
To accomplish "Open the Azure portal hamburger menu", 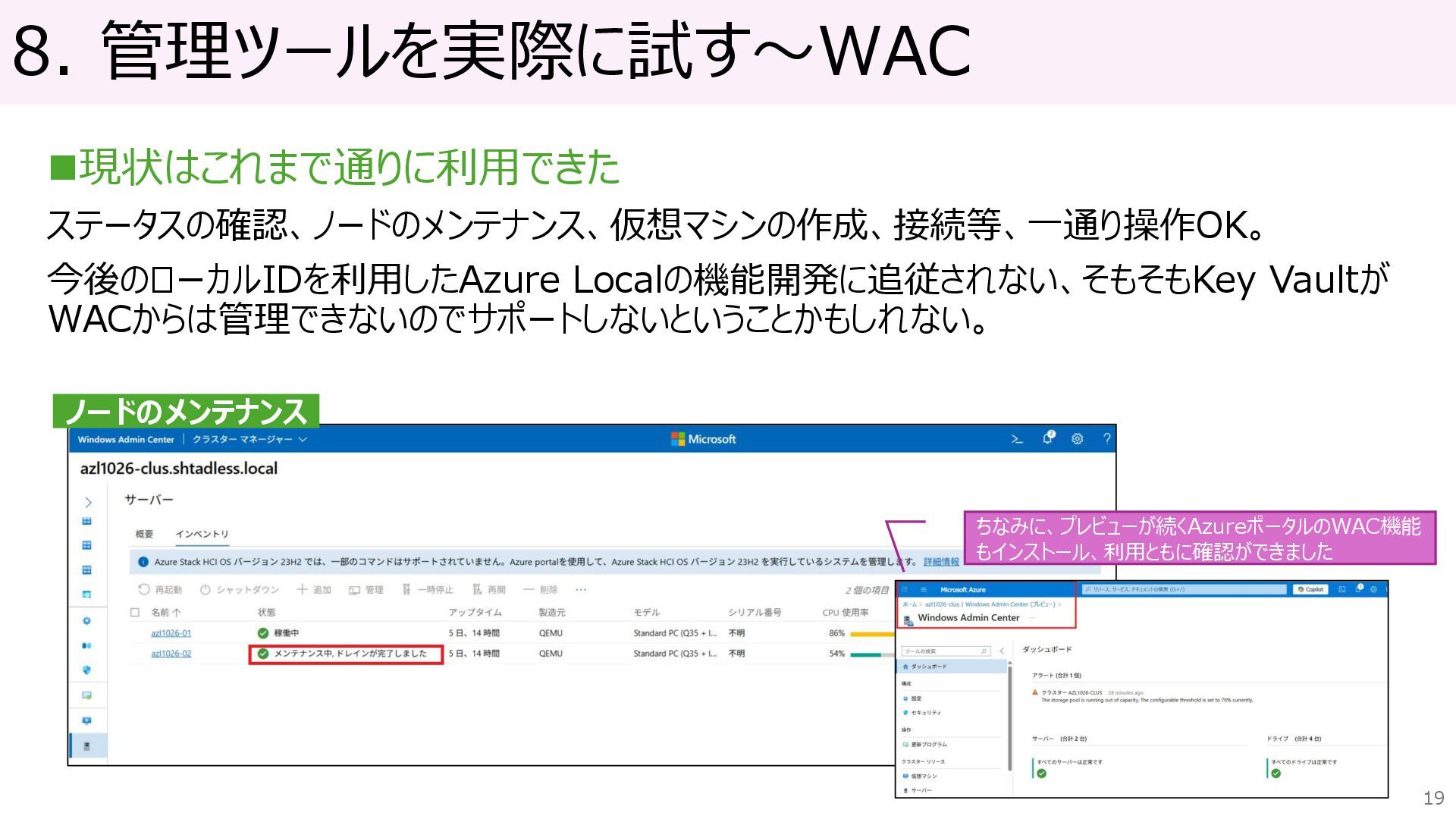I will 923,589.
